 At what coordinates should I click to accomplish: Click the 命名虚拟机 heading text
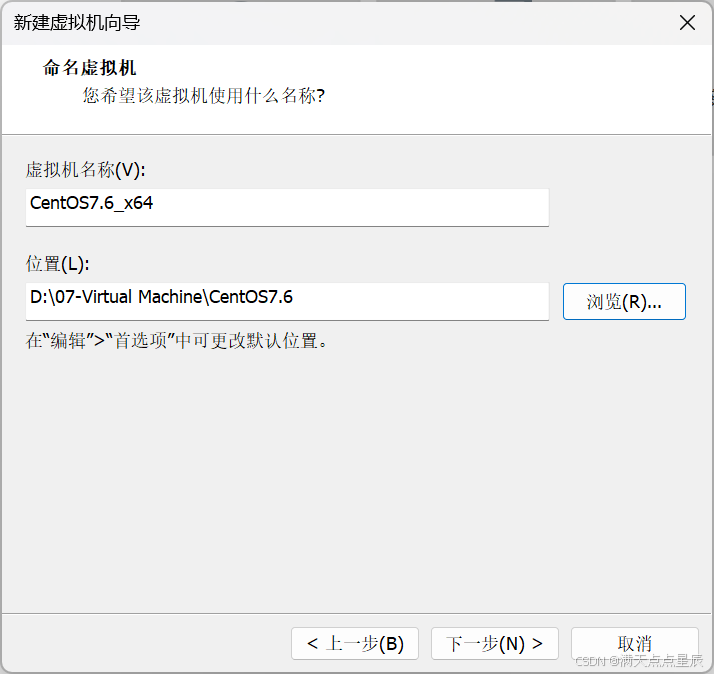click(x=90, y=68)
